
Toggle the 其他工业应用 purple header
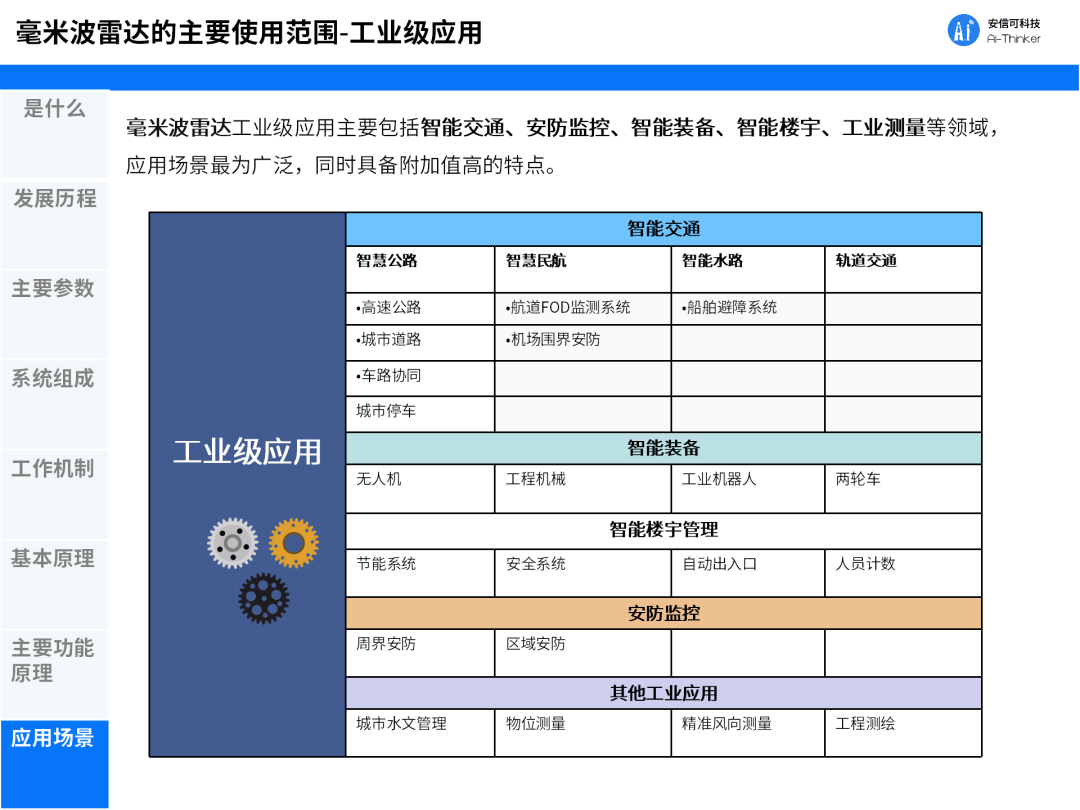coord(663,691)
